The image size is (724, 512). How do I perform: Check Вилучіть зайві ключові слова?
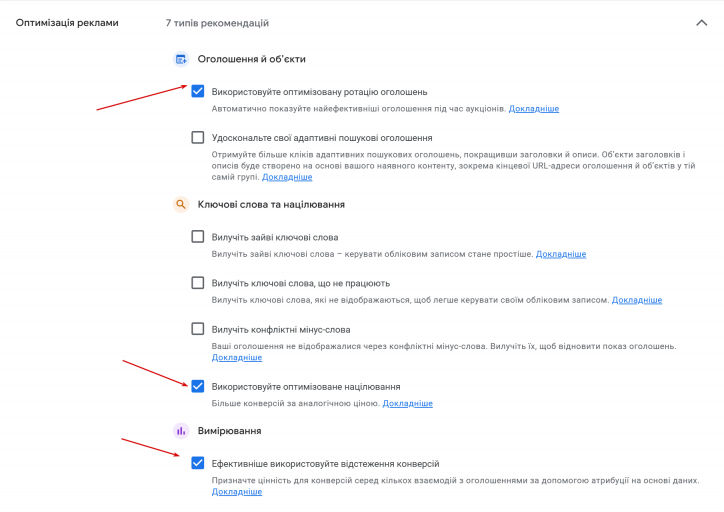pyautogui.click(x=198, y=237)
